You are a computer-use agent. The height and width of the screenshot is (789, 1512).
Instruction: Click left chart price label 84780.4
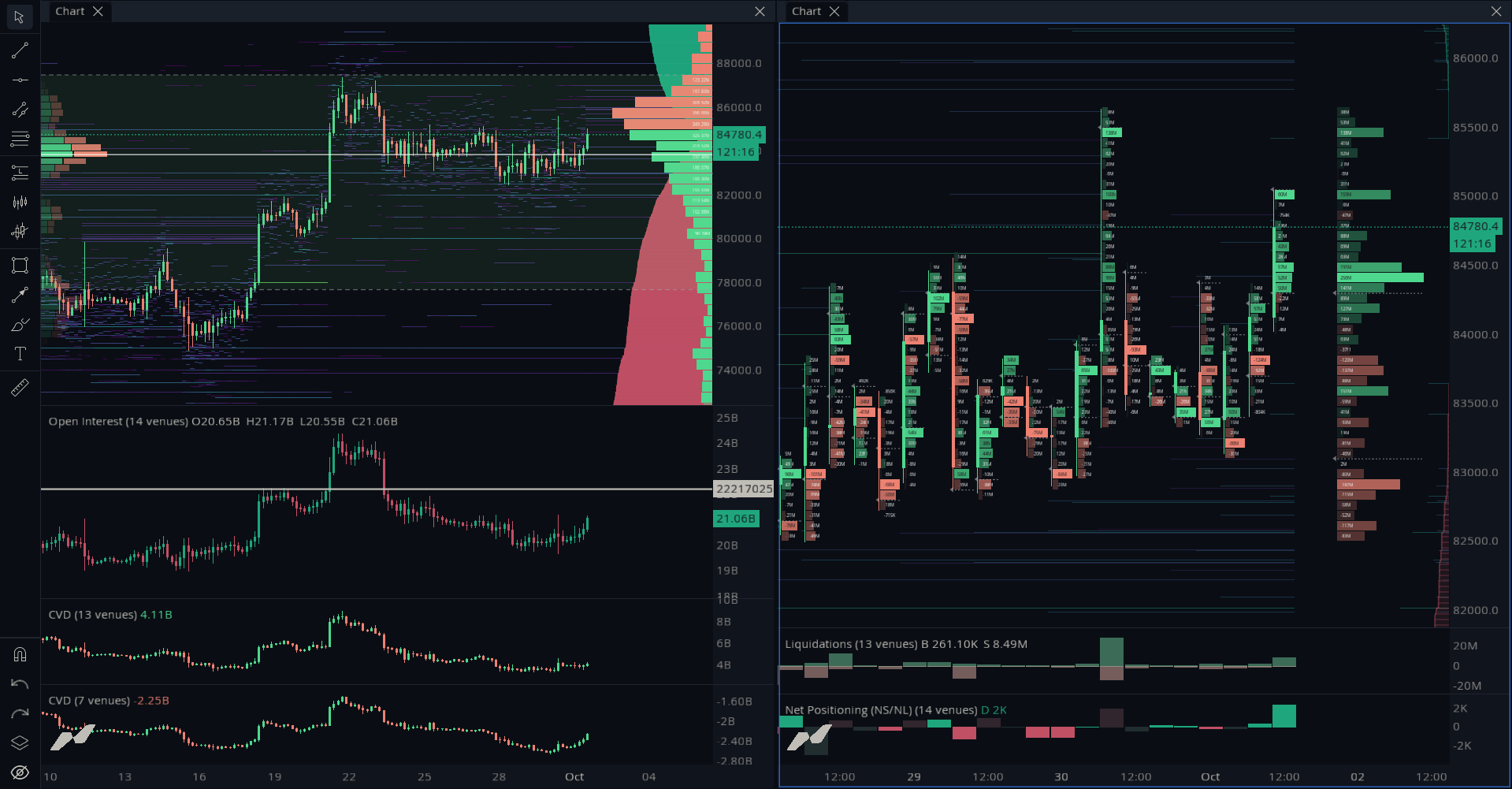pyautogui.click(x=739, y=135)
